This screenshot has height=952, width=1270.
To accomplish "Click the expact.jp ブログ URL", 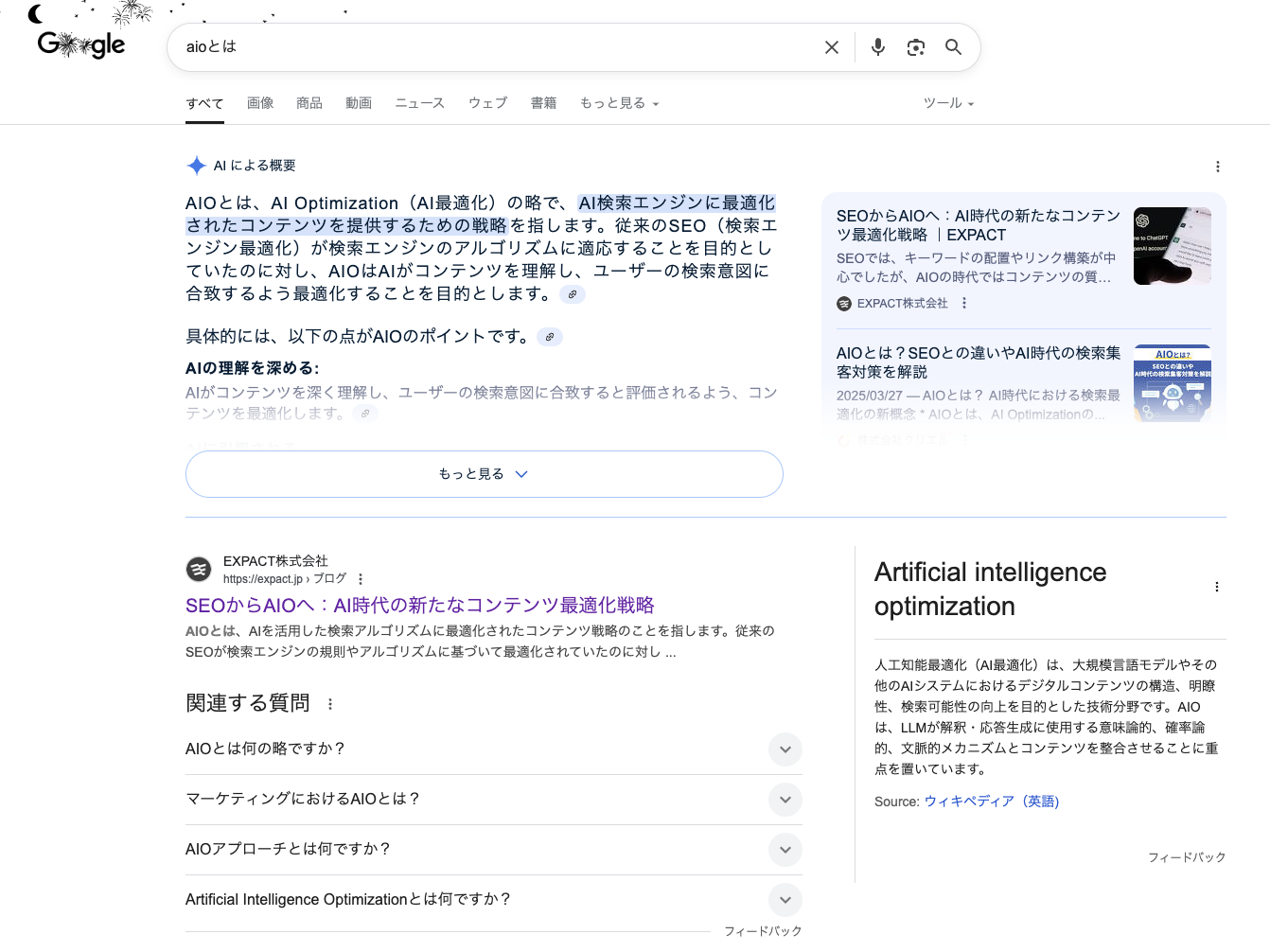I will (285, 579).
